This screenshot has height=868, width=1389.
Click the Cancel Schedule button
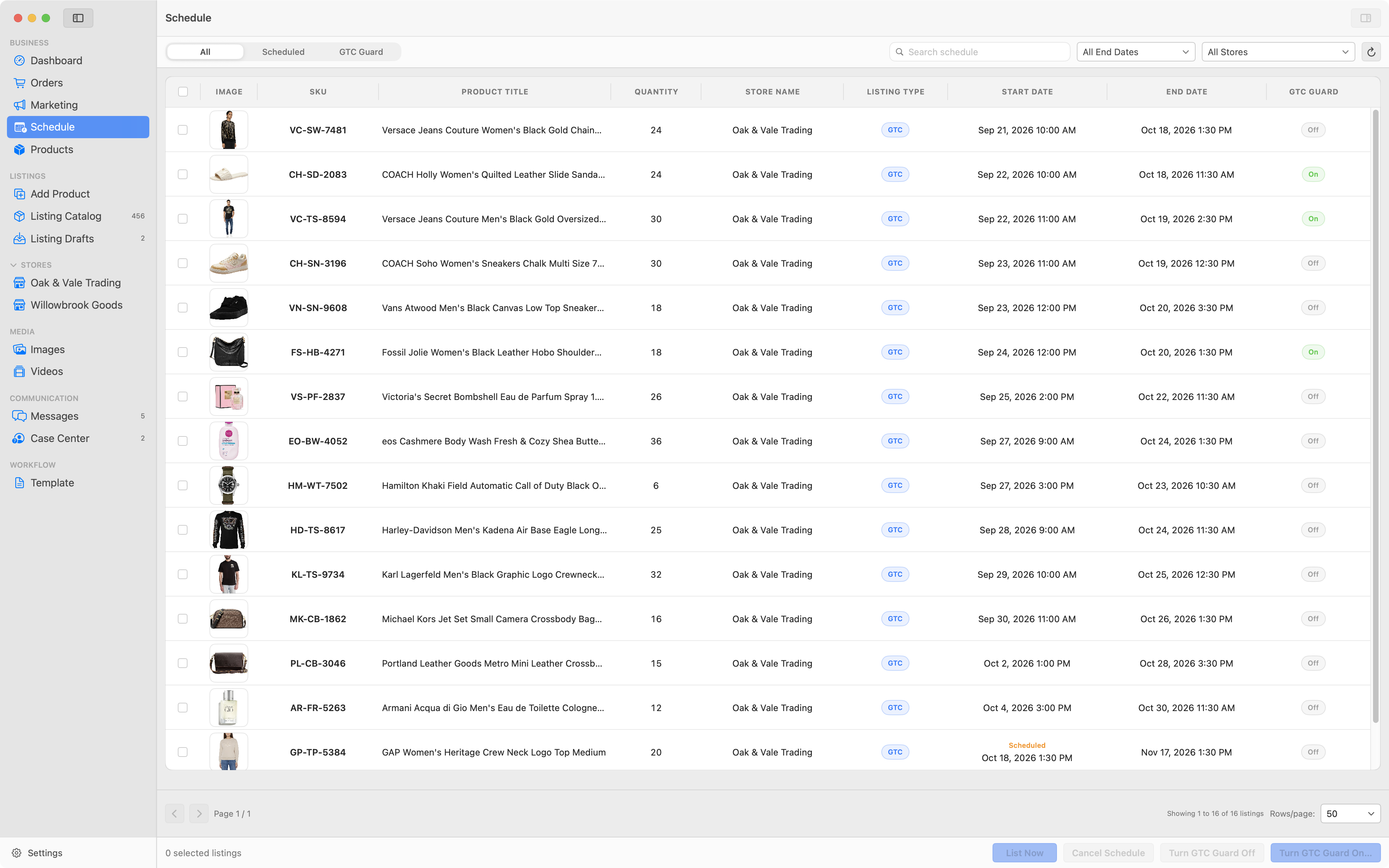point(1108,853)
